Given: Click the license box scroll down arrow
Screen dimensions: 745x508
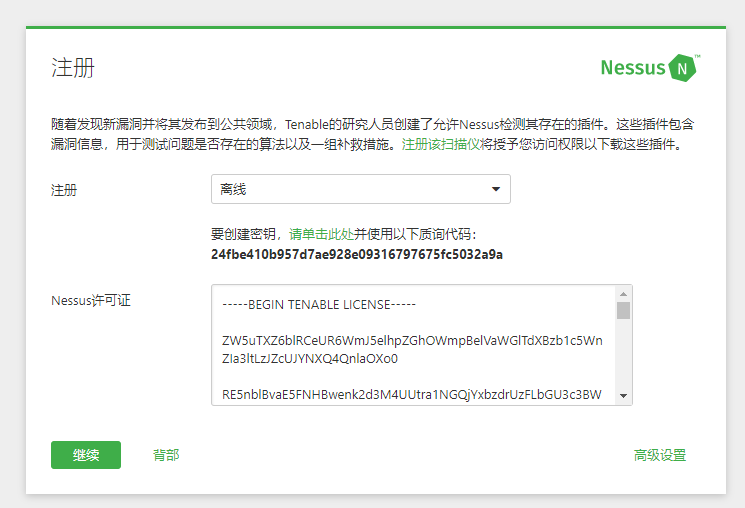Looking at the screenshot, I should pos(623,396).
